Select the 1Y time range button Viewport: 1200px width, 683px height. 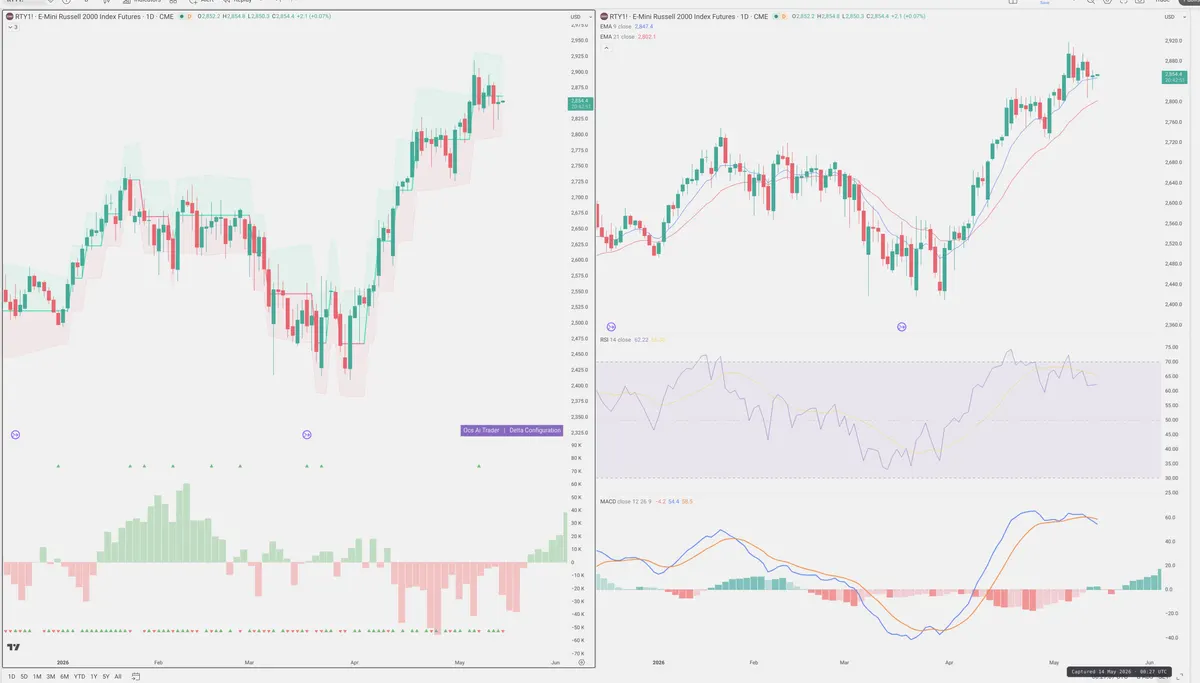pyautogui.click(x=94, y=676)
